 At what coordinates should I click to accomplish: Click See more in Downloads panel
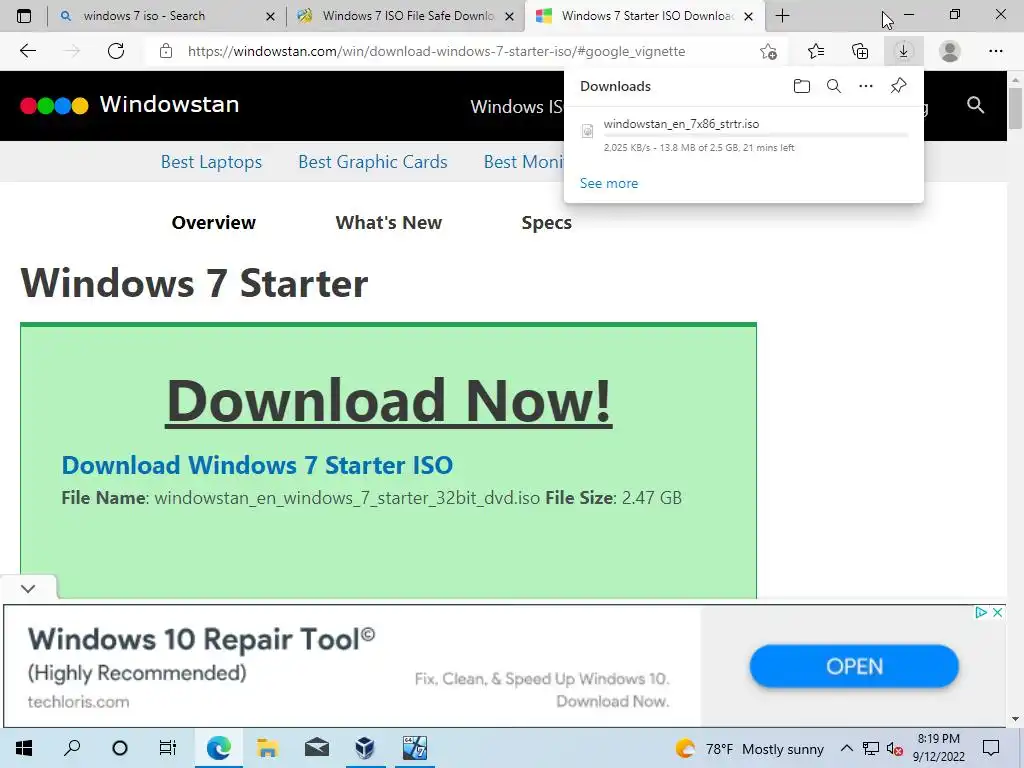click(x=609, y=183)
